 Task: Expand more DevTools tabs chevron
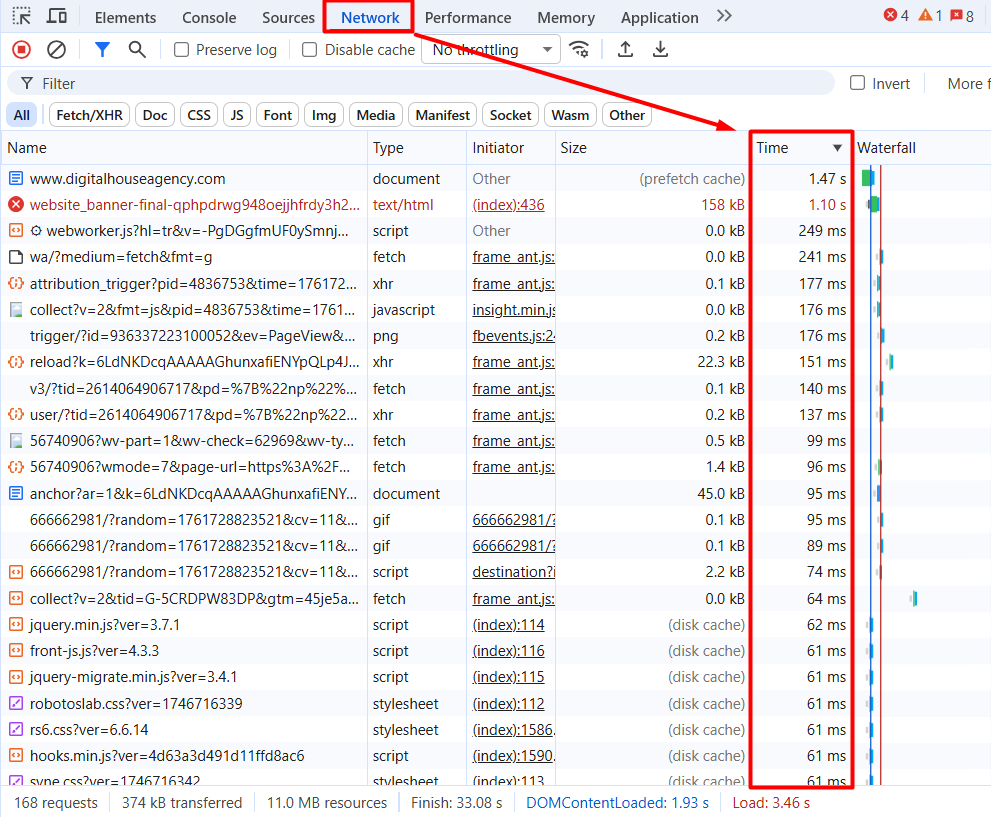[724, 16]
